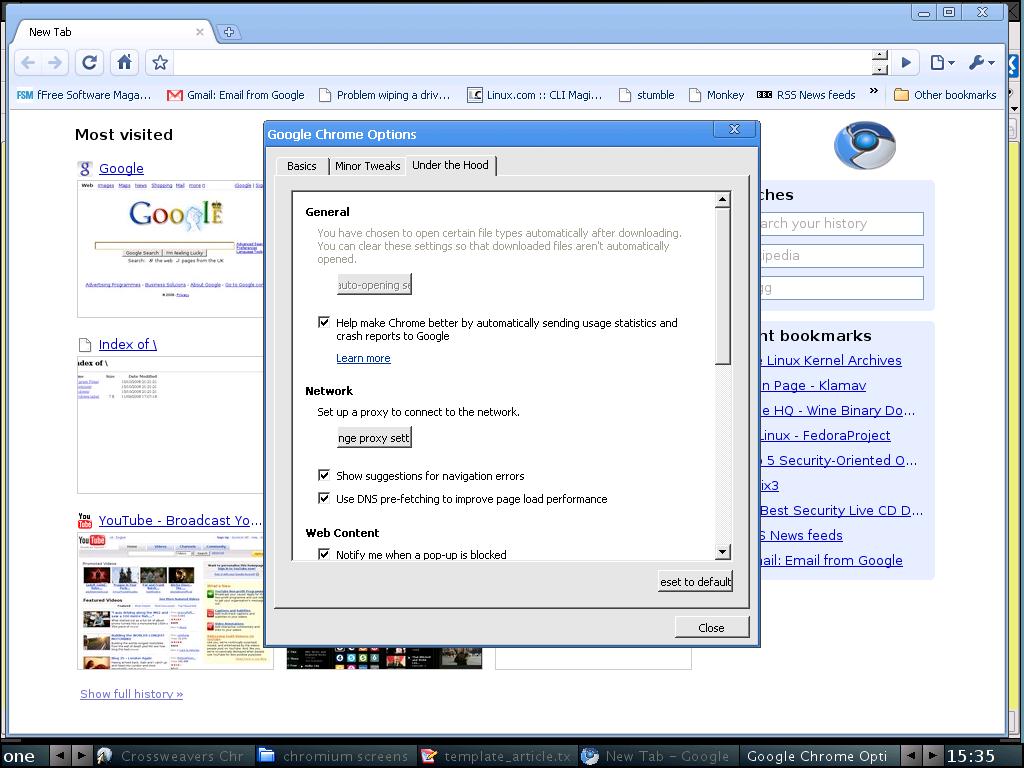This screenshot has width=1024, height=768.
Task: Click the Reset to defaults button
Action: [x=696, y=581]
